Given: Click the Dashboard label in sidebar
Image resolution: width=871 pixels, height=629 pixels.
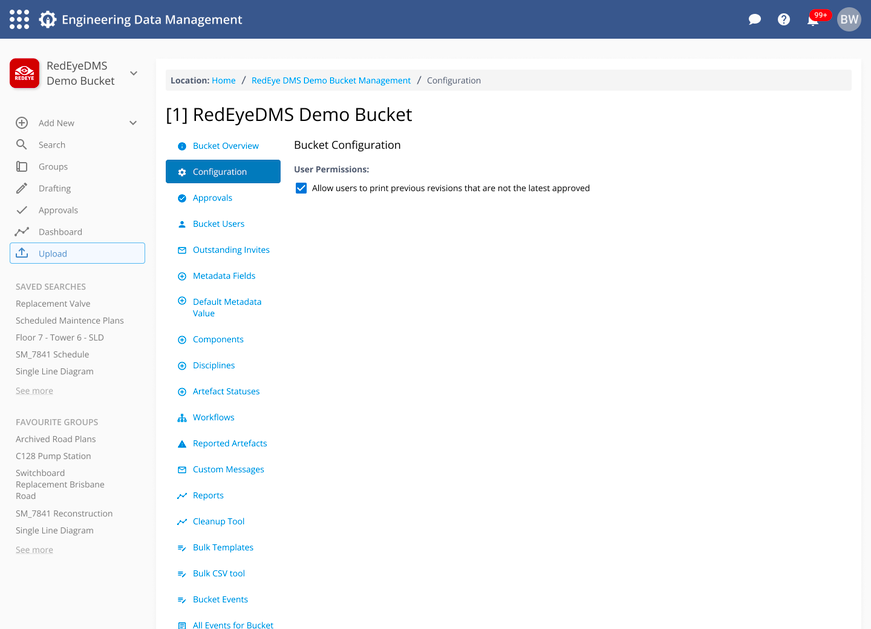Looking at the screenshot, I should (x=60, y=232).
